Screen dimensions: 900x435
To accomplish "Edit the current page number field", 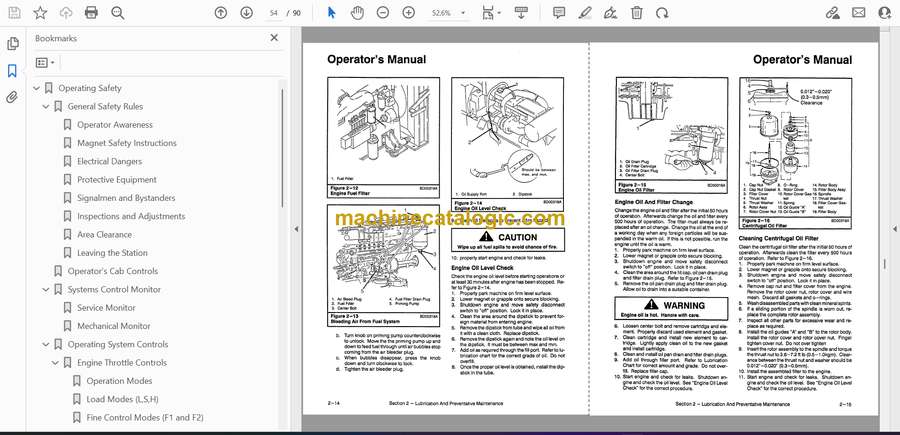I will pyautogui.click(x=274, y=13).
